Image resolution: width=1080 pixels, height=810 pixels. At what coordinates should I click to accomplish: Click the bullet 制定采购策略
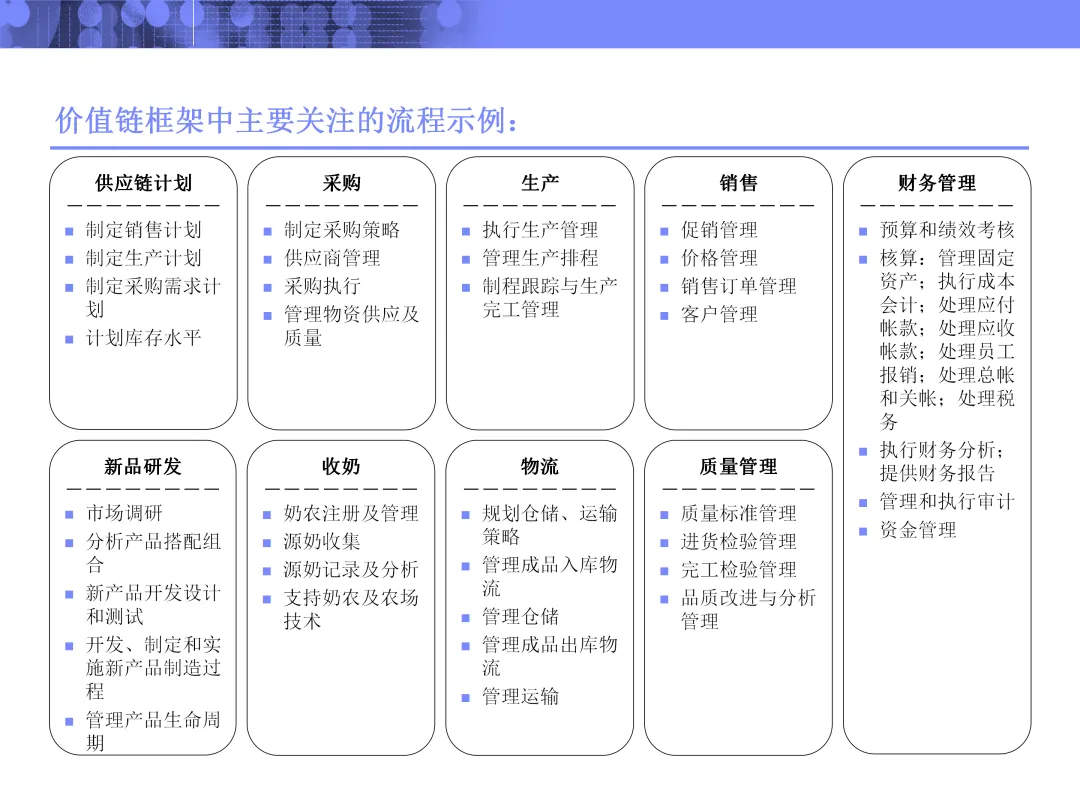coord(342,230)
